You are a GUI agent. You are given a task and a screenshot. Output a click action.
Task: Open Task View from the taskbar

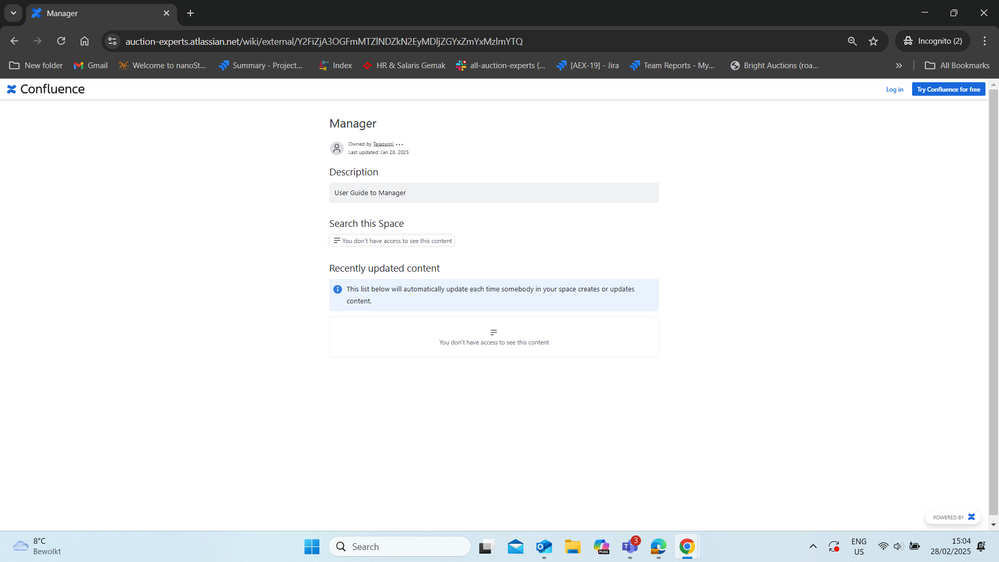486,546
